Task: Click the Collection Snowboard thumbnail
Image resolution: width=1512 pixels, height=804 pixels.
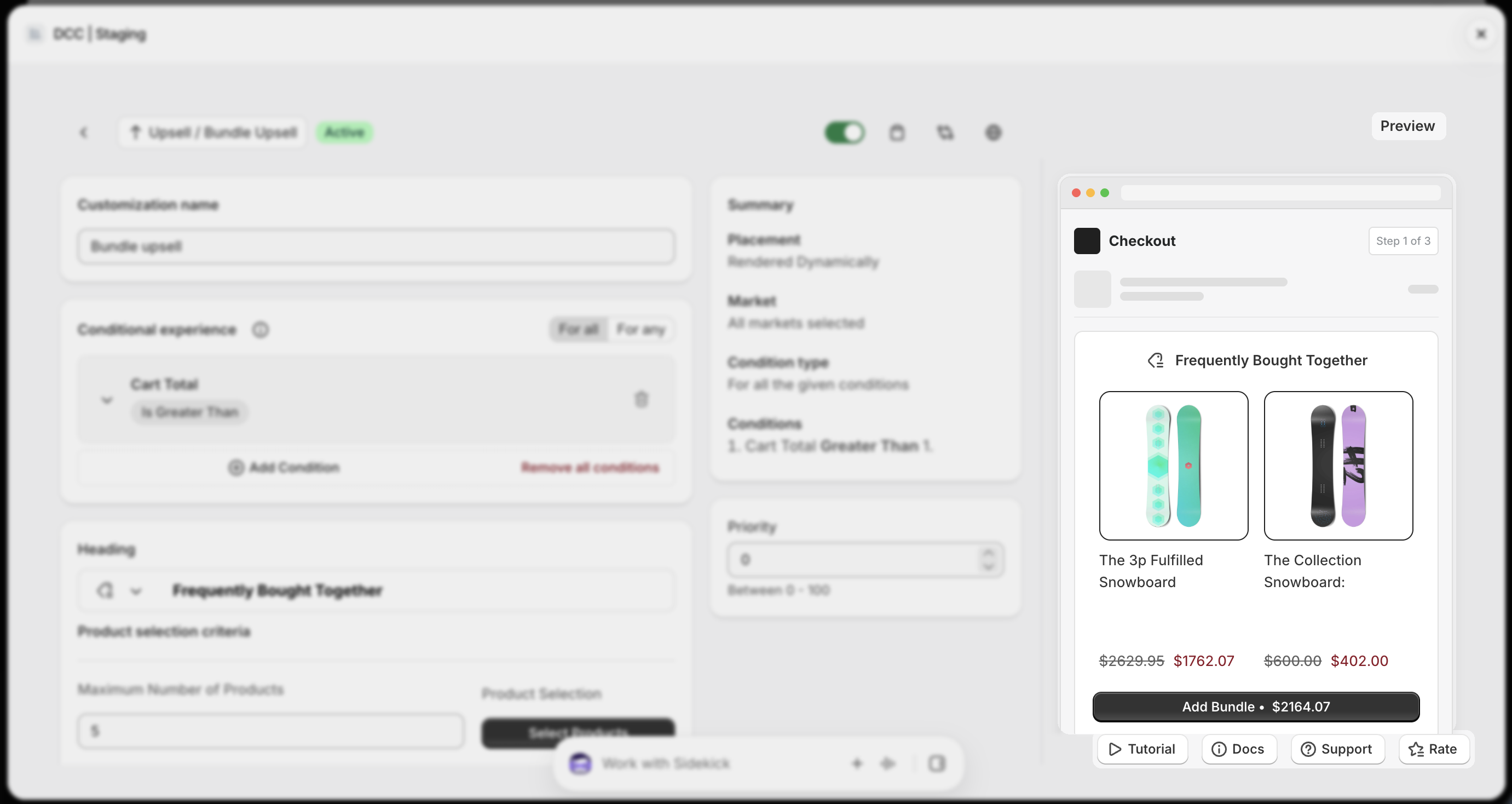Action: click(x=1338, y=466)
